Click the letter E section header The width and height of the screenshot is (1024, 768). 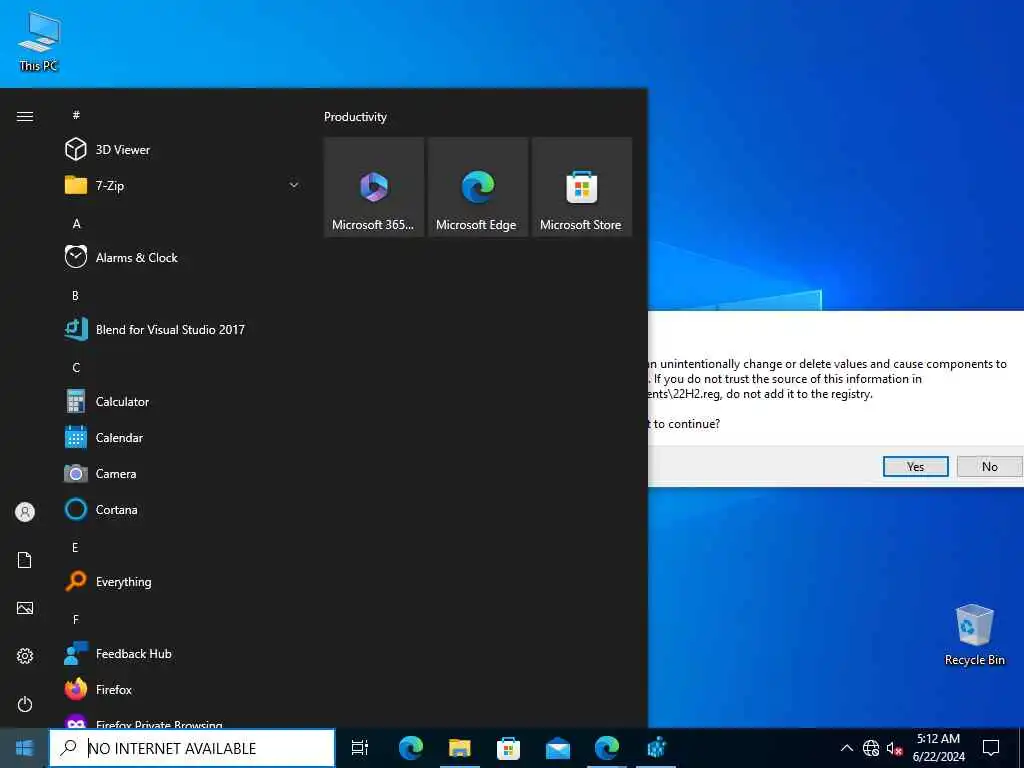(x=75, y=547)
